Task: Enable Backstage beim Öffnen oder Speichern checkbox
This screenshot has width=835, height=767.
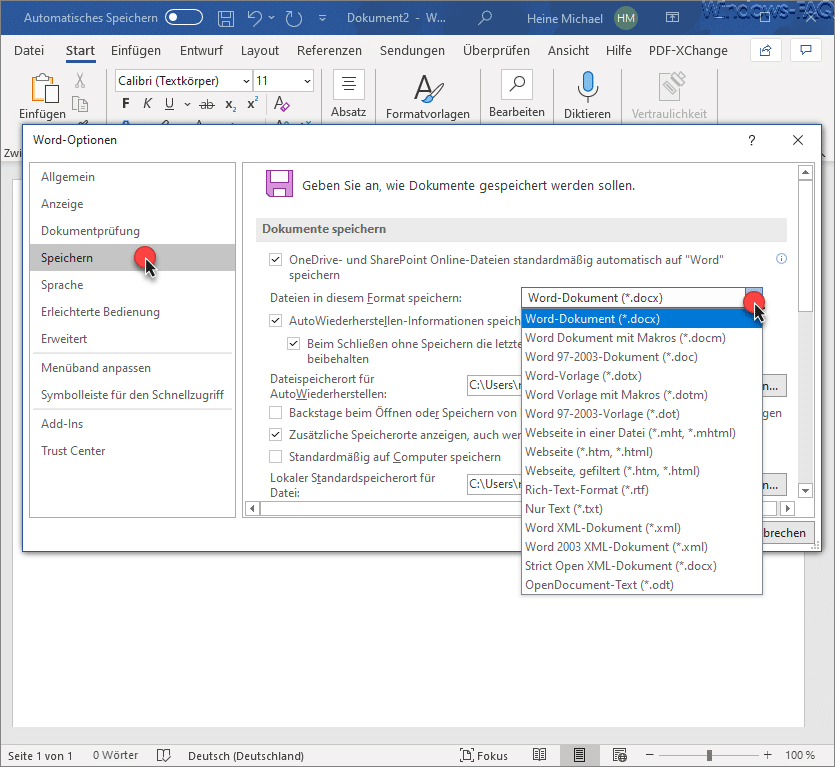Action: pos(275,413)
